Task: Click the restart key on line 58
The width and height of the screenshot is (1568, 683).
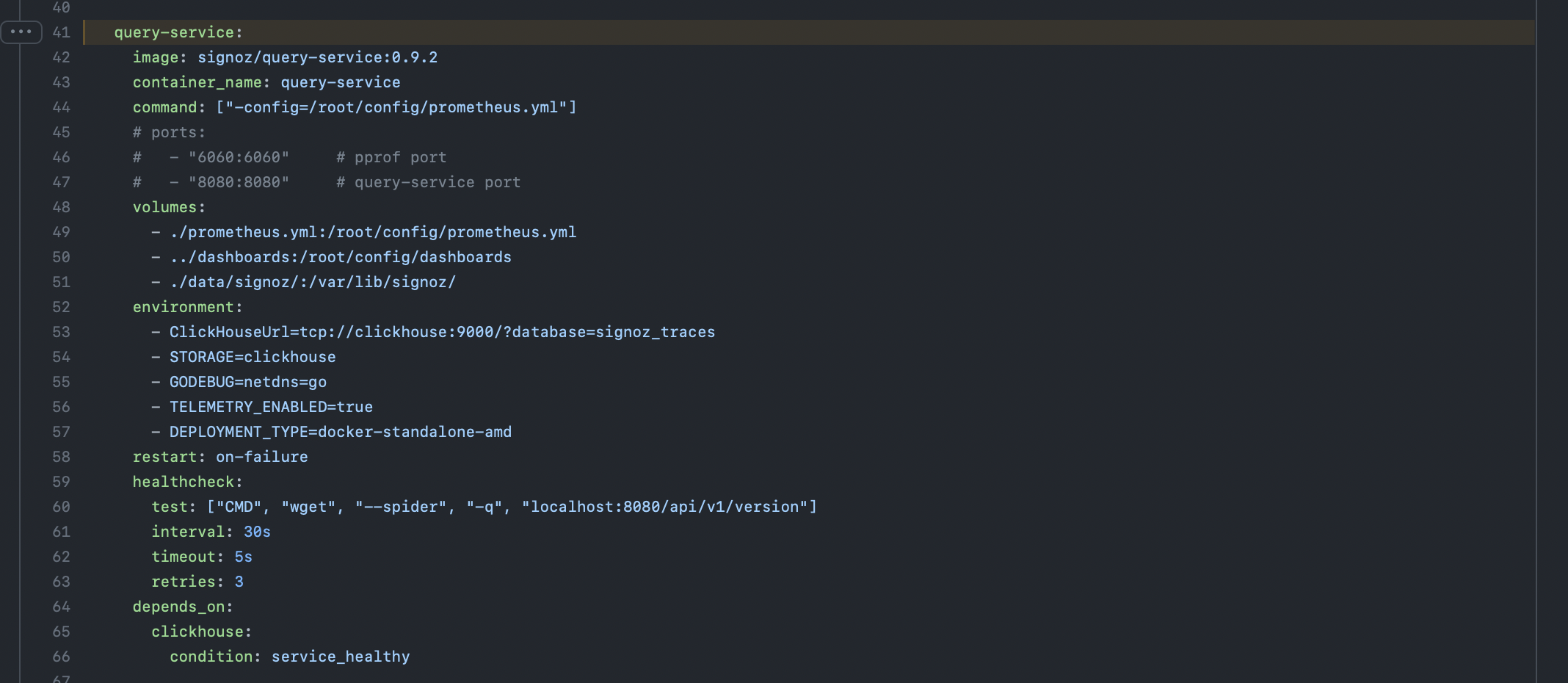Action: pyautogui.click(x=165, y=457)
